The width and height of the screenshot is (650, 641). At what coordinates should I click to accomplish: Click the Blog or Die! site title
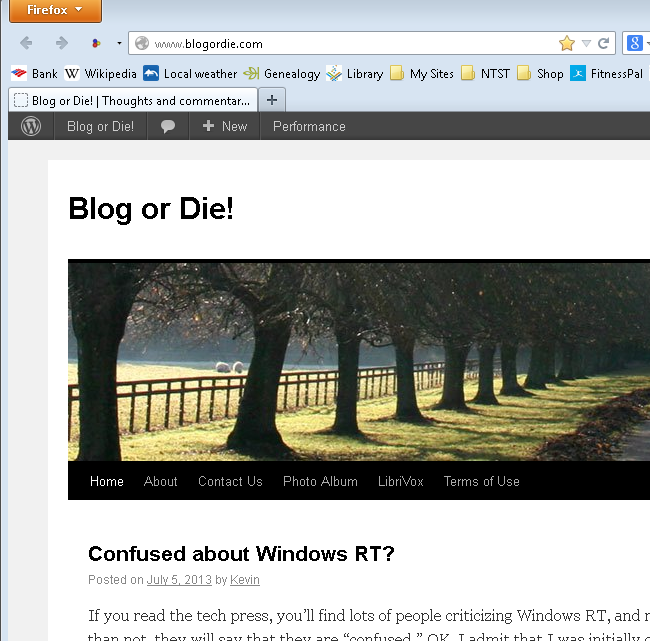[x=151, y=209]
